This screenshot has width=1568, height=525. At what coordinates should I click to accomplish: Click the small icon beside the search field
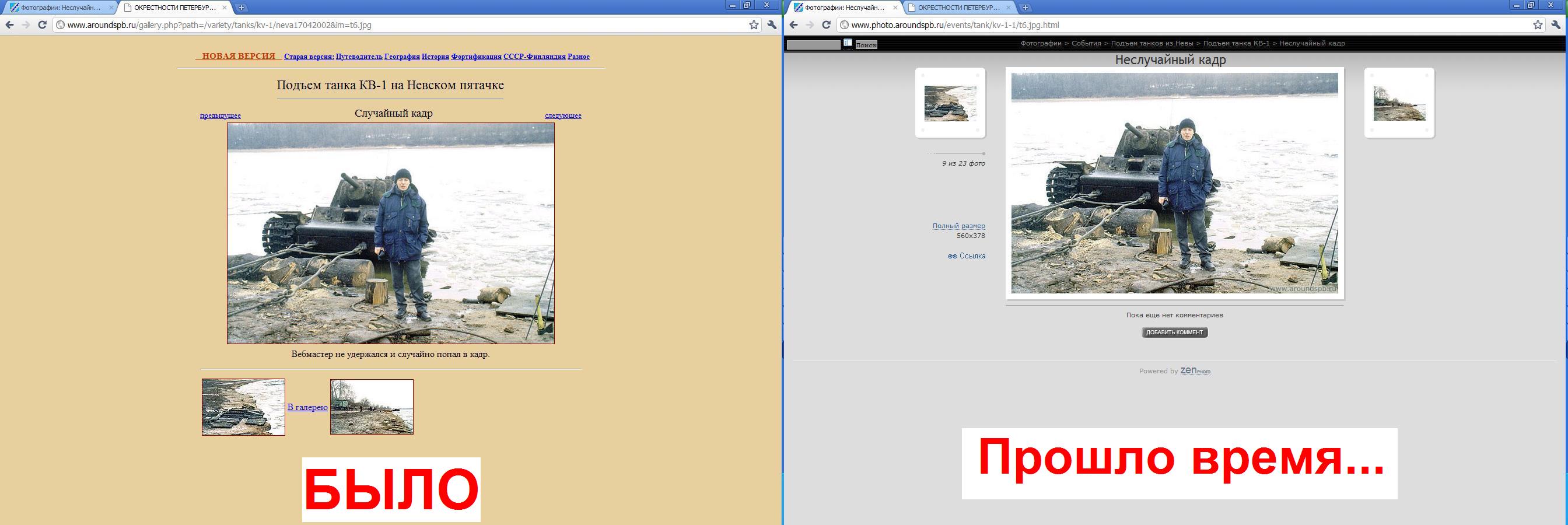[848, 43]
